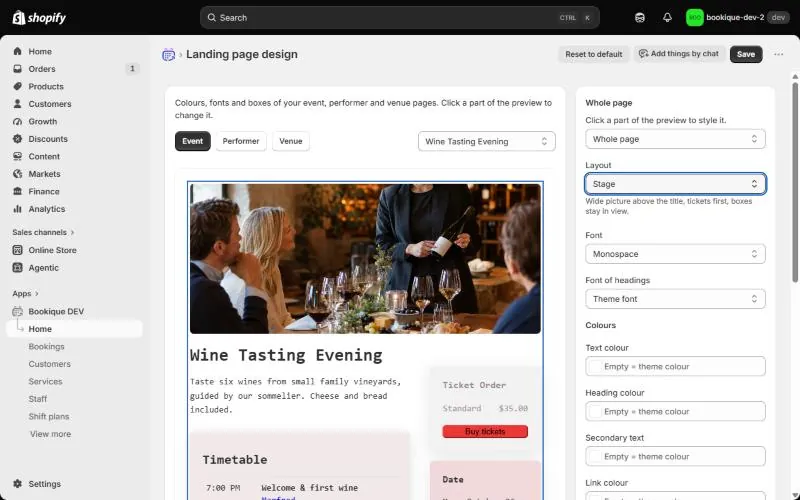Open Staff in Bookique submenu
The width and height of the screenshot is (800, 500).
pos(38,399)
